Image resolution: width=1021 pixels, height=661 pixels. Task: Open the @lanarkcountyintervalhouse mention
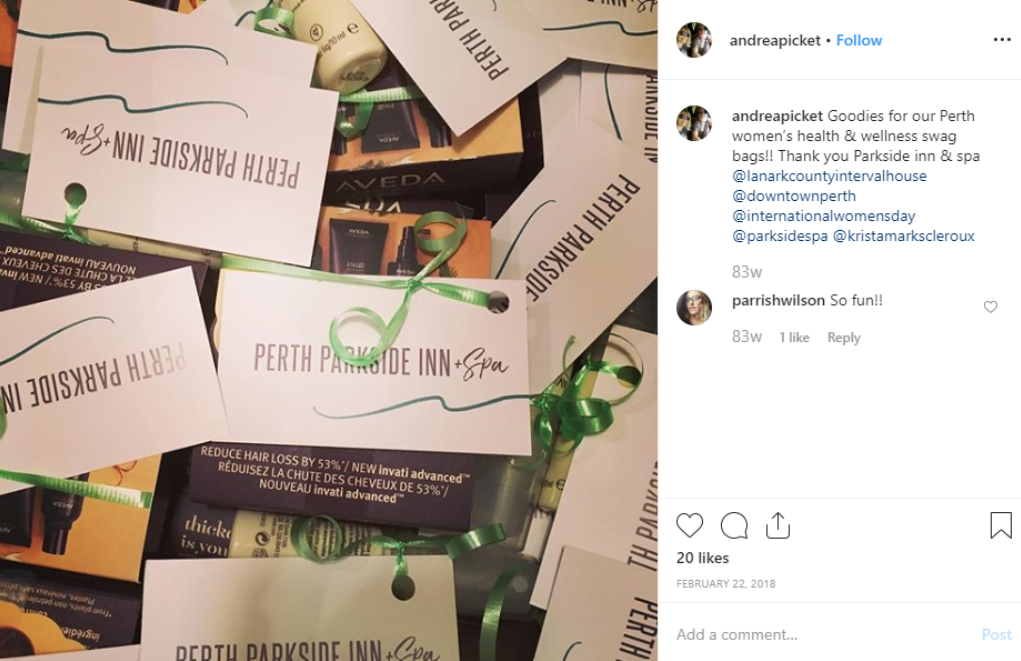[x=829, y=176]
